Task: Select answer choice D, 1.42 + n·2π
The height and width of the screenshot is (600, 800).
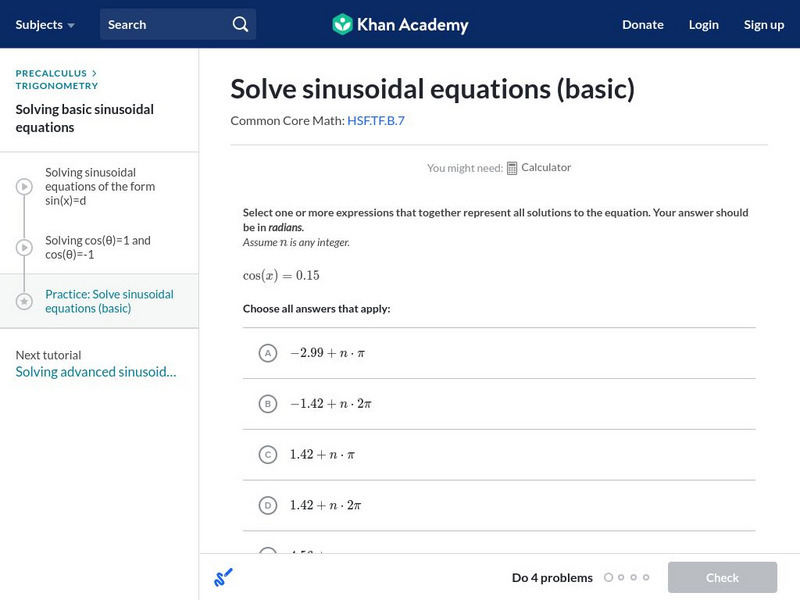Action: click(x=267, y=506)
